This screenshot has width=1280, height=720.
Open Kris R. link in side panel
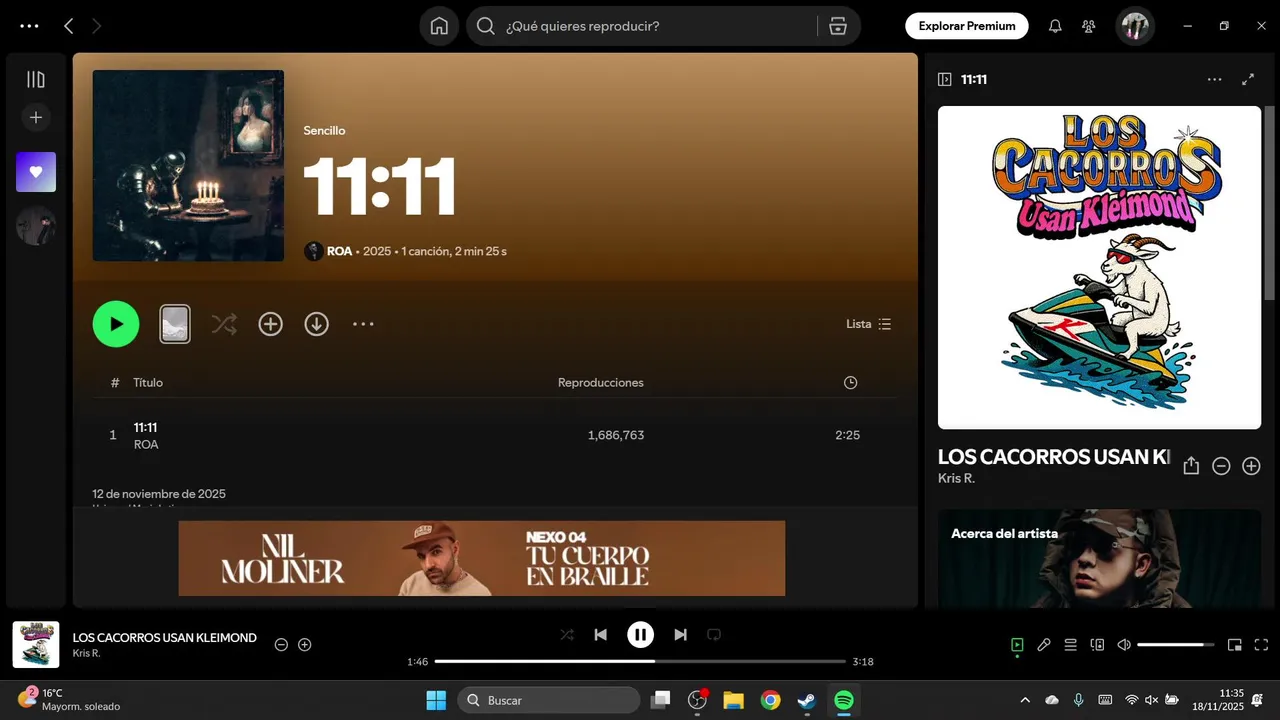(x=956, y=478)
